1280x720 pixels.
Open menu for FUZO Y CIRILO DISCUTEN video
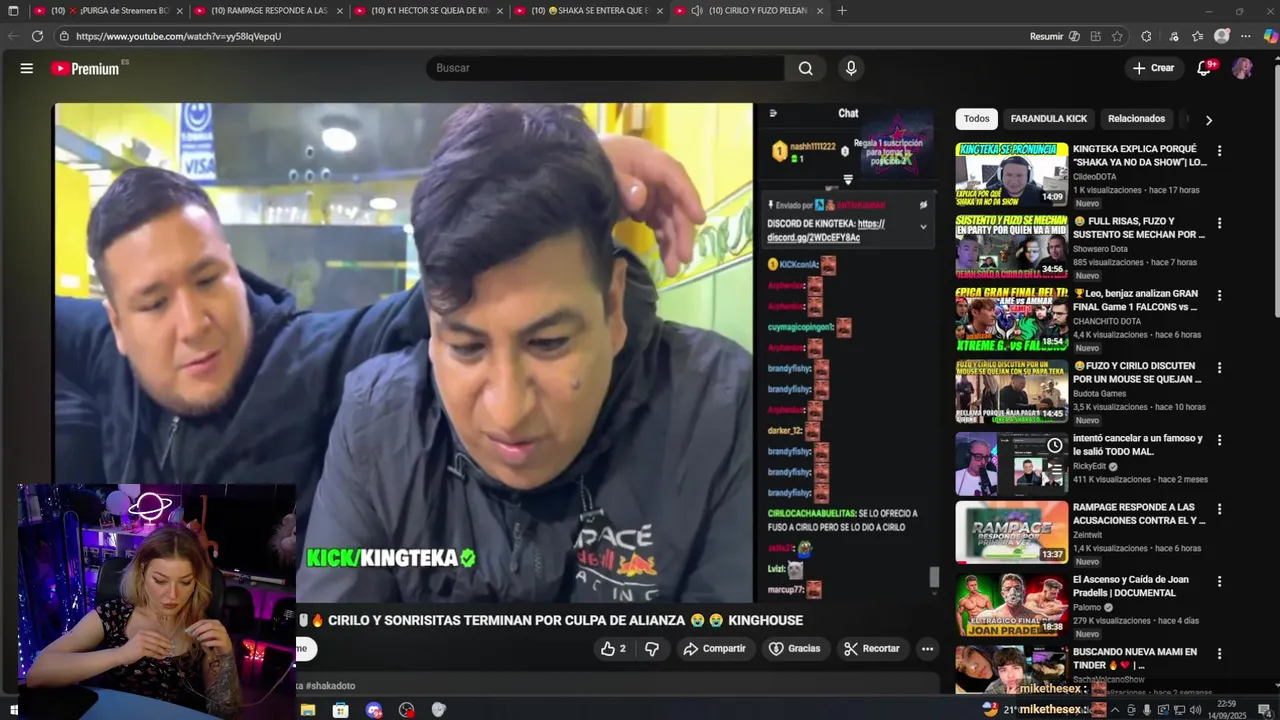[x=1219, y=367]
